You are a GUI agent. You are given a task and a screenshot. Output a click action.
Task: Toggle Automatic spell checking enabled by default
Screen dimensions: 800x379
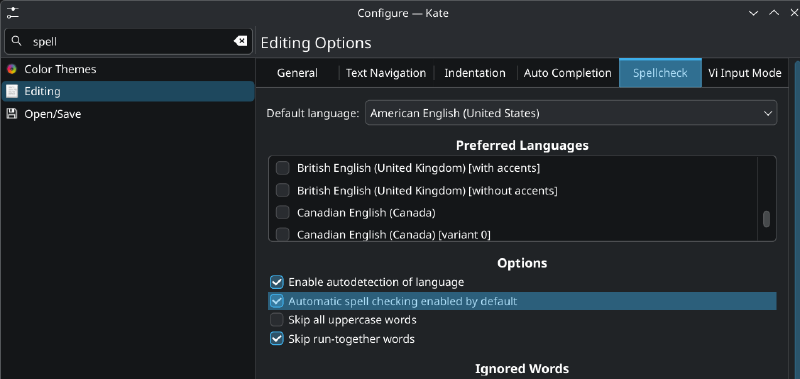tap(277, 301)
